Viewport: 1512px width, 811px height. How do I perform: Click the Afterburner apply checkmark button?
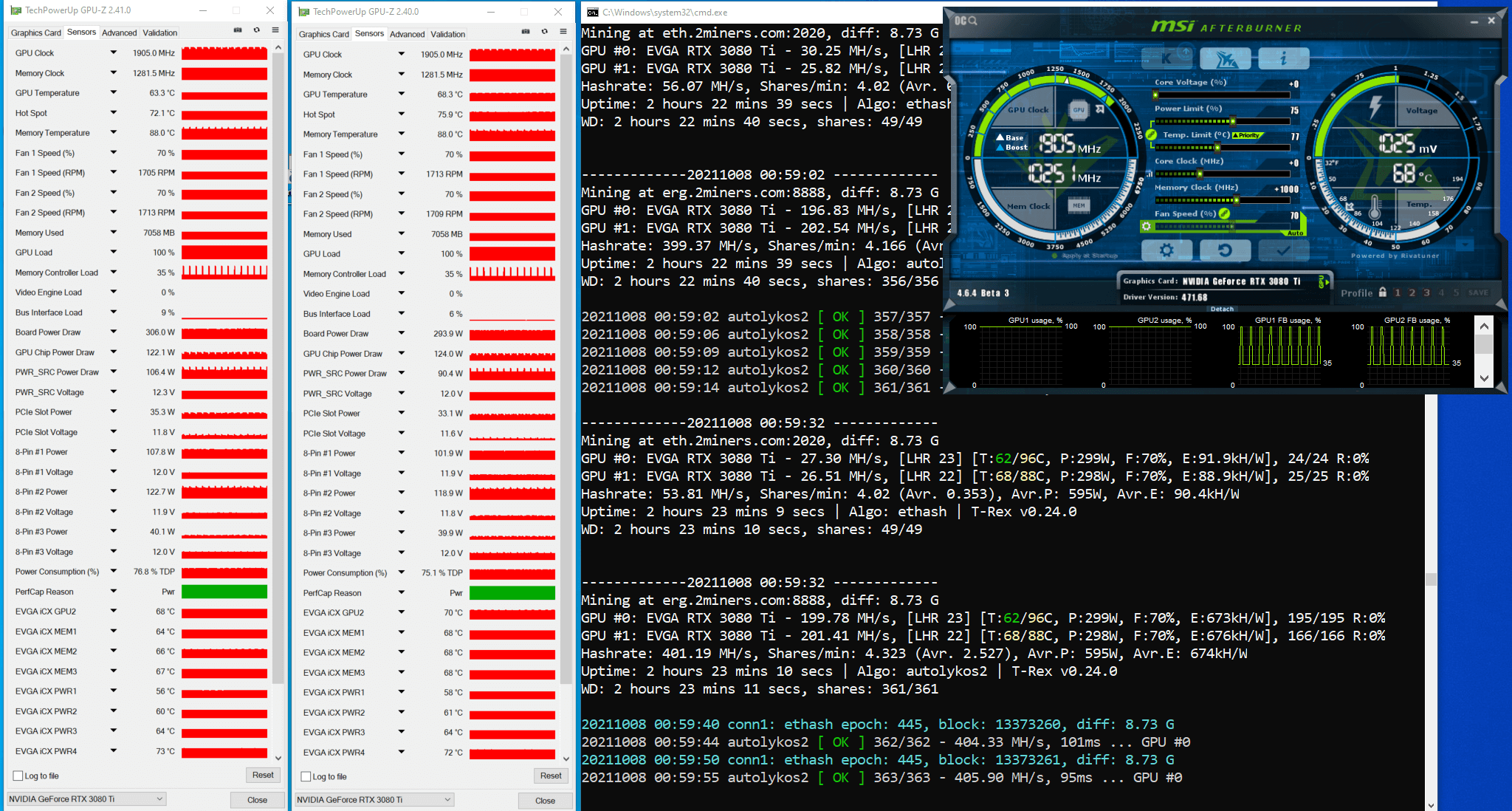[1283, 250]
